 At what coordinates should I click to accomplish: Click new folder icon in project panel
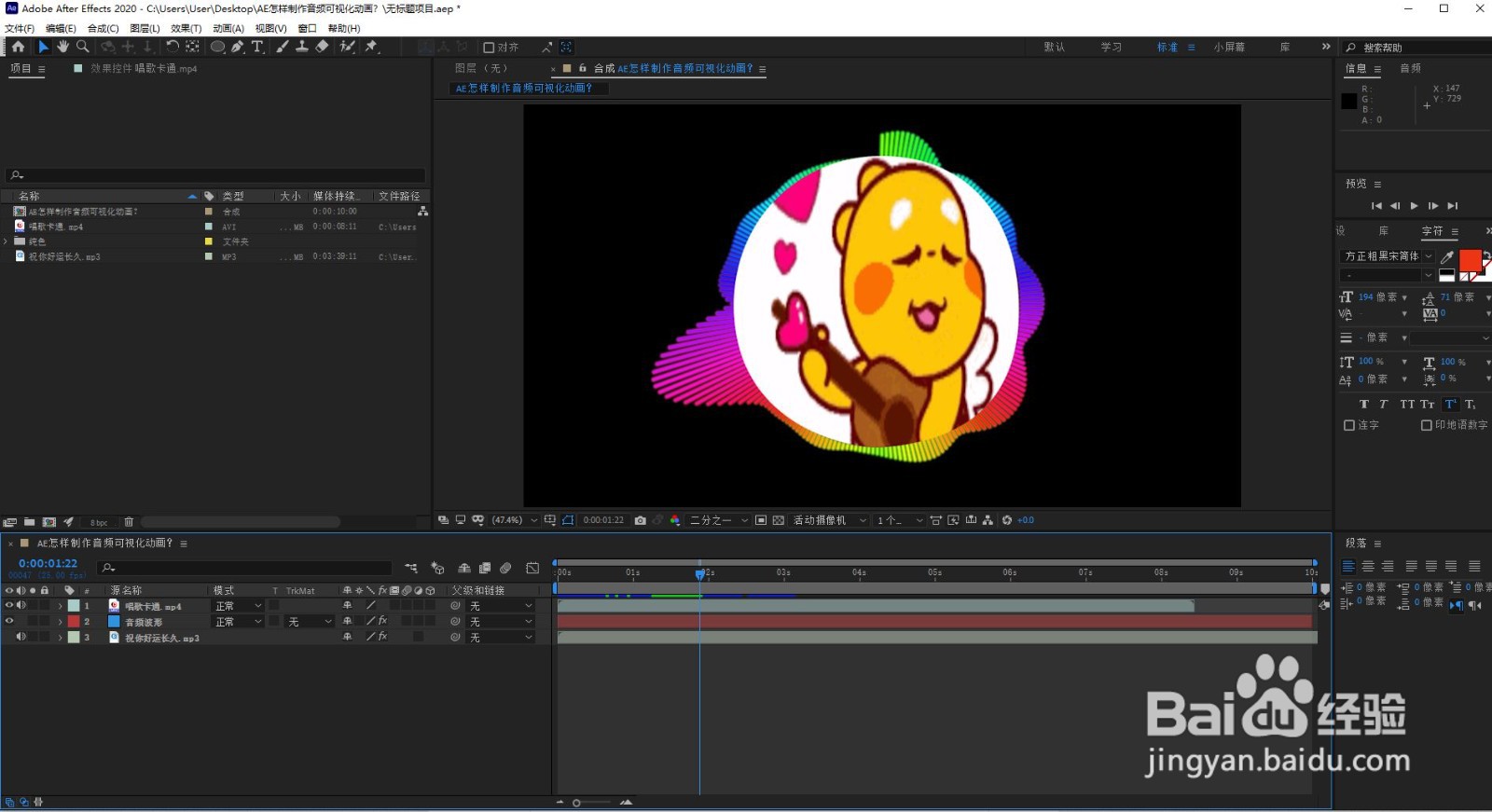30,522
